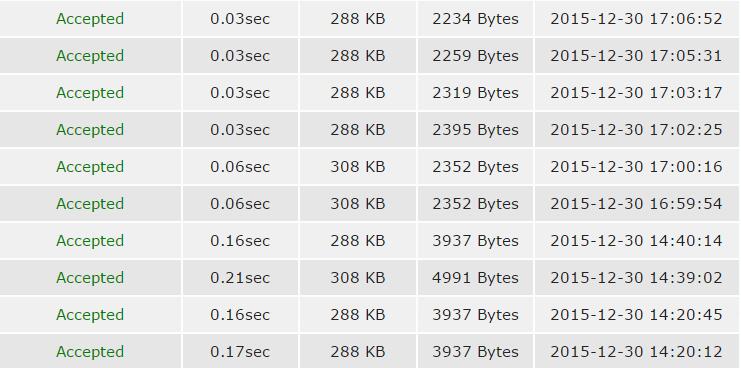Image resolution: width=741 pixels, height=368 pixels.
Task: Click the Accepted status dated 17:05:31
Action: [90, 56]
